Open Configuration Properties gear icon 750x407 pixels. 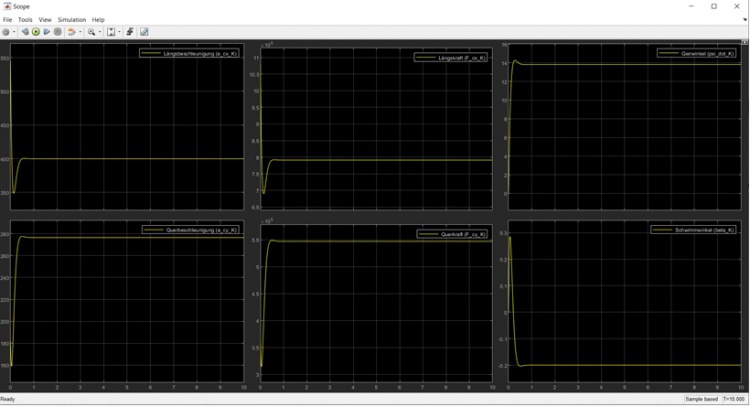6,31
